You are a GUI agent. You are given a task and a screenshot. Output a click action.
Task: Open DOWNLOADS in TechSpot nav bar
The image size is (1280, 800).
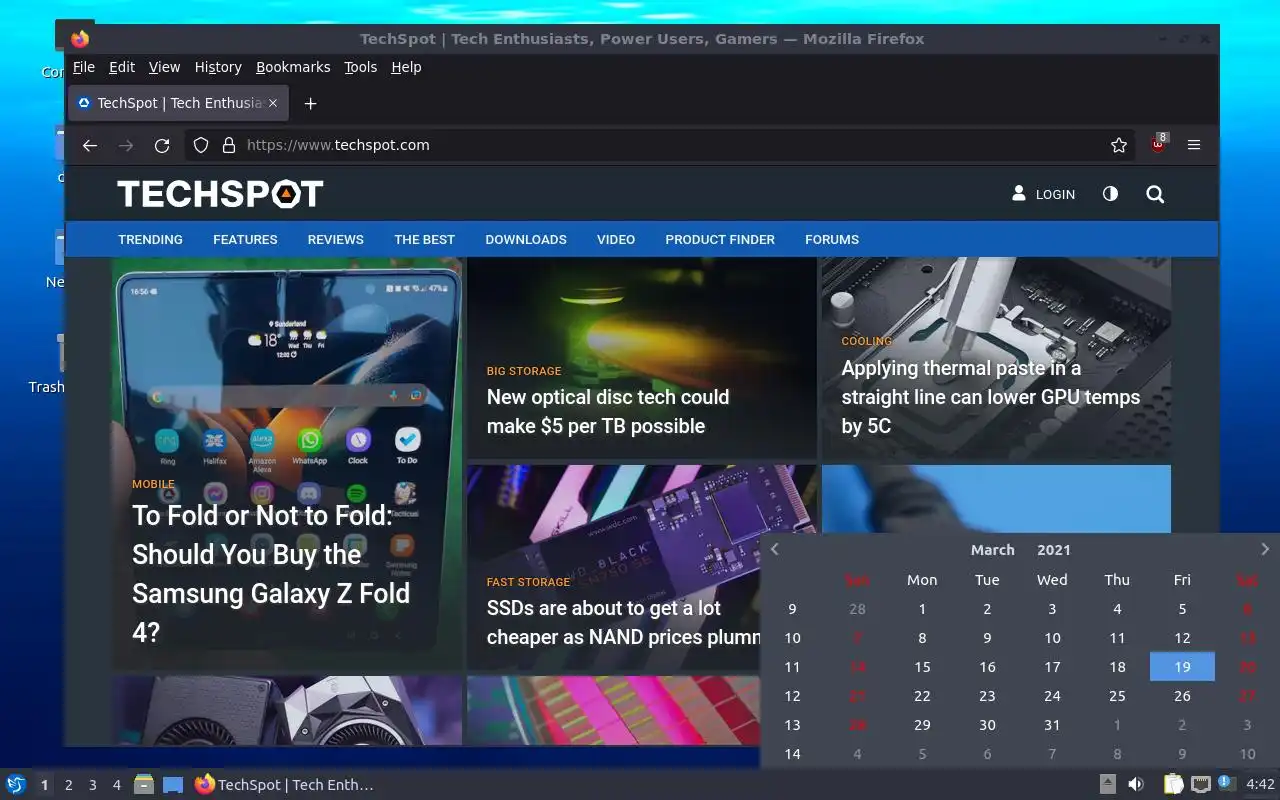click(x=526, y=239)
